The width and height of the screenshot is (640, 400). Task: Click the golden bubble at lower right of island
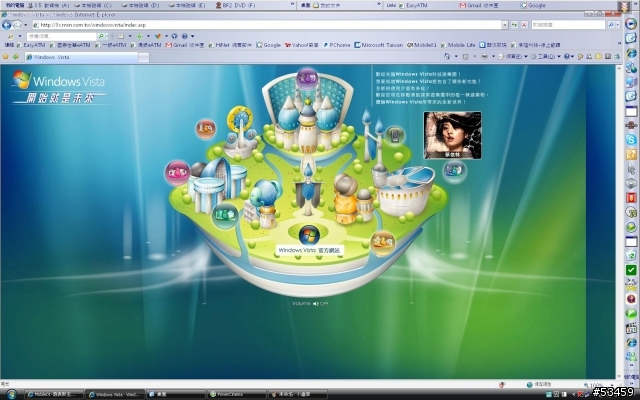(382, 242)
